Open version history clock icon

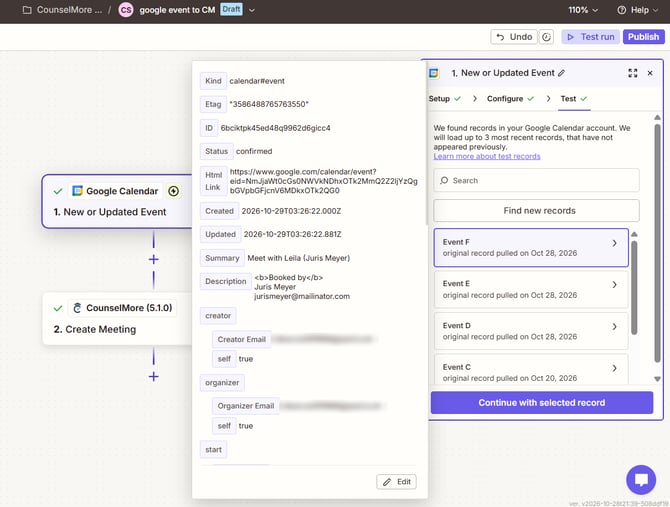pos(546,37)
